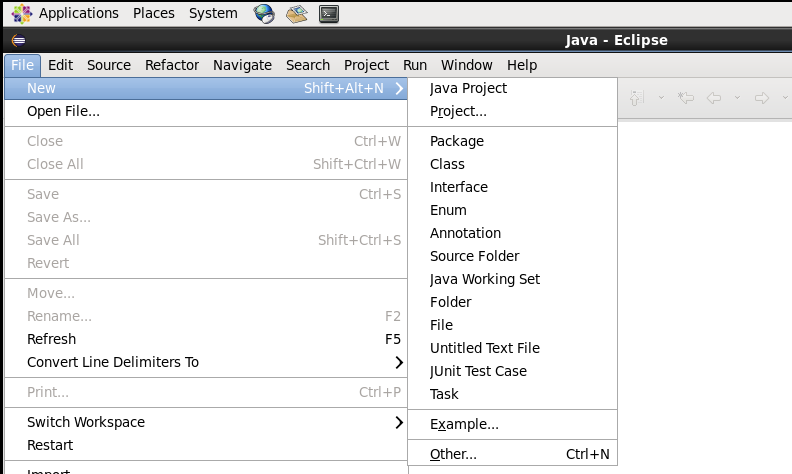Launch the web browser from the top panel

tap(264, 14)
